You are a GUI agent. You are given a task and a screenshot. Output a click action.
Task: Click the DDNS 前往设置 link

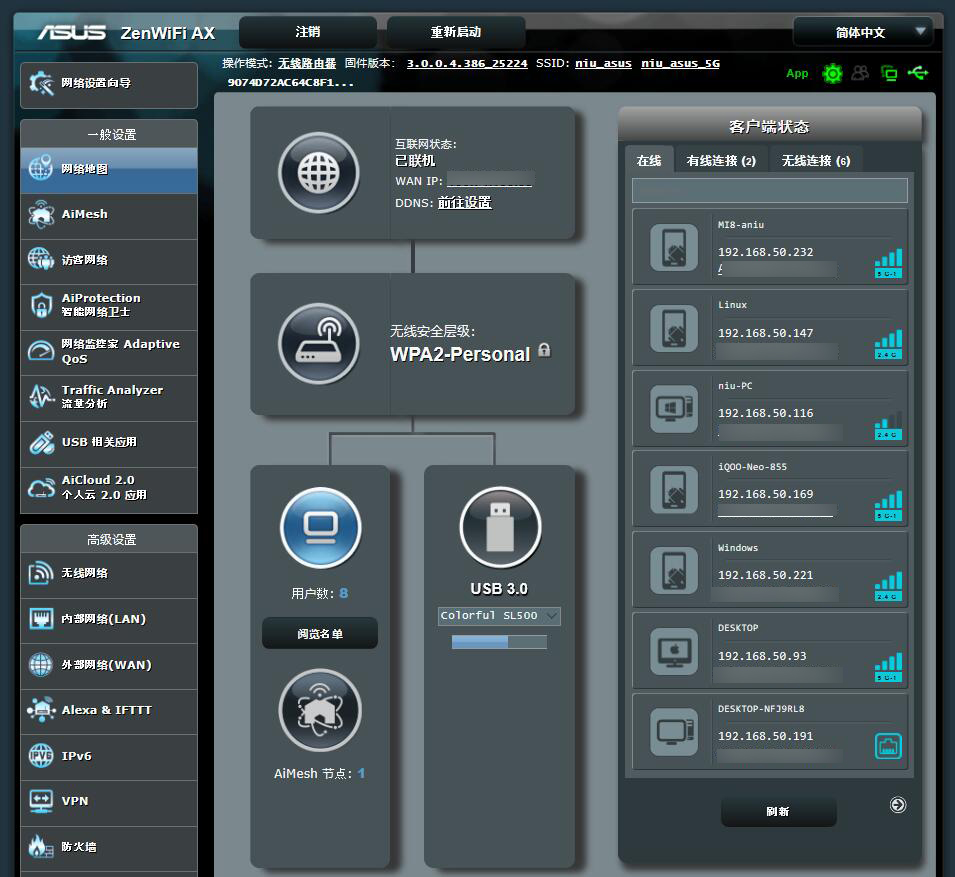pos(465,203)
